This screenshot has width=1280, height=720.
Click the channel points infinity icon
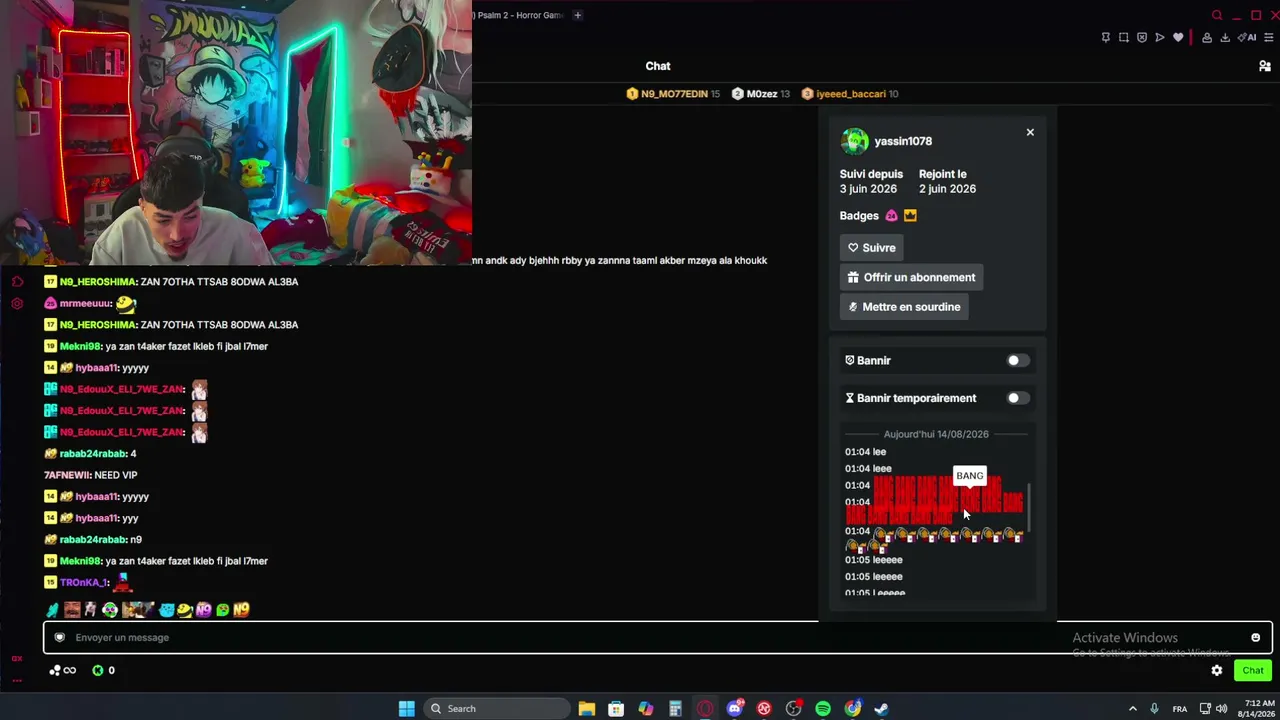(x=62, y=671)
